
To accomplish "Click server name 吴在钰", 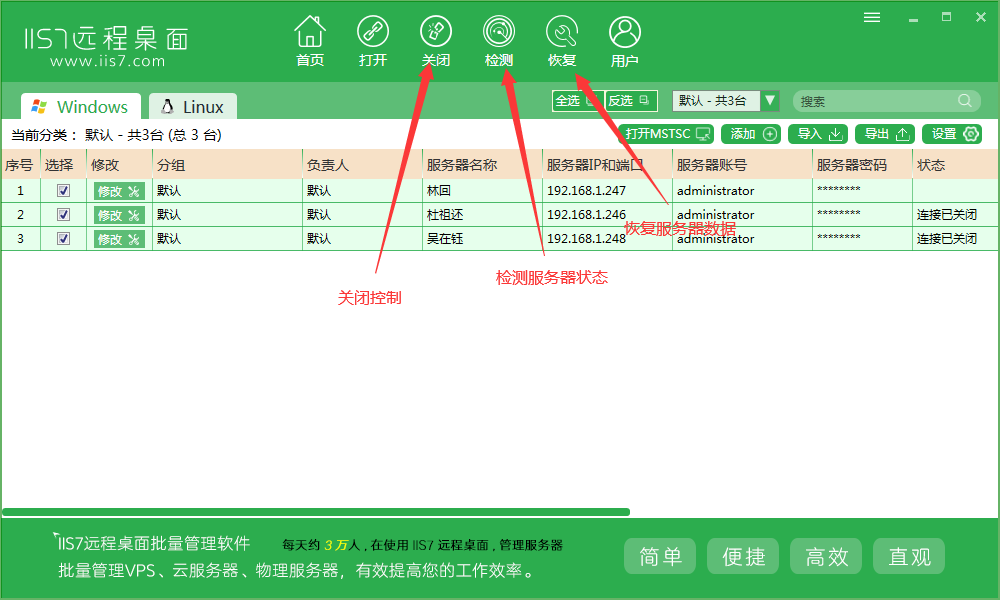I will 445,238.
